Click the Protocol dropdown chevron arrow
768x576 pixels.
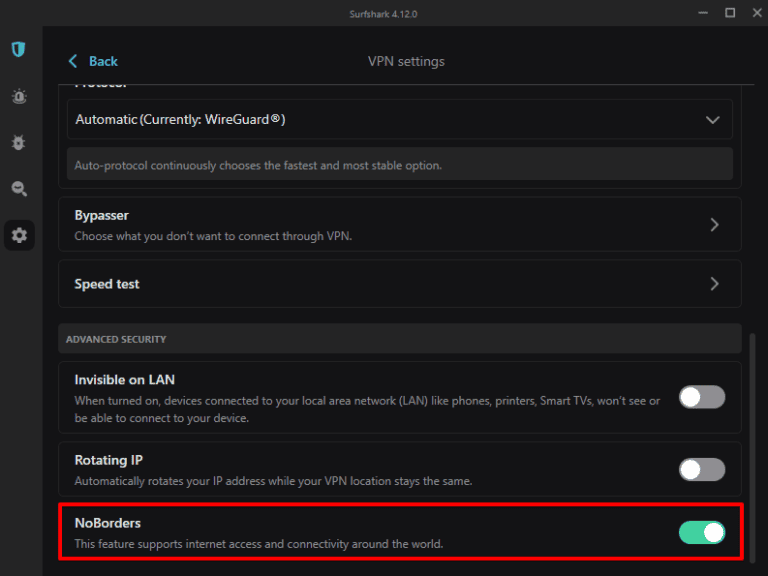point(713,120)
